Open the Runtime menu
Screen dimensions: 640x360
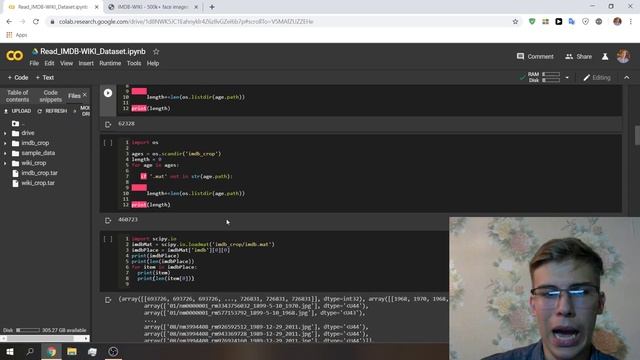click(x=110, y=63)
